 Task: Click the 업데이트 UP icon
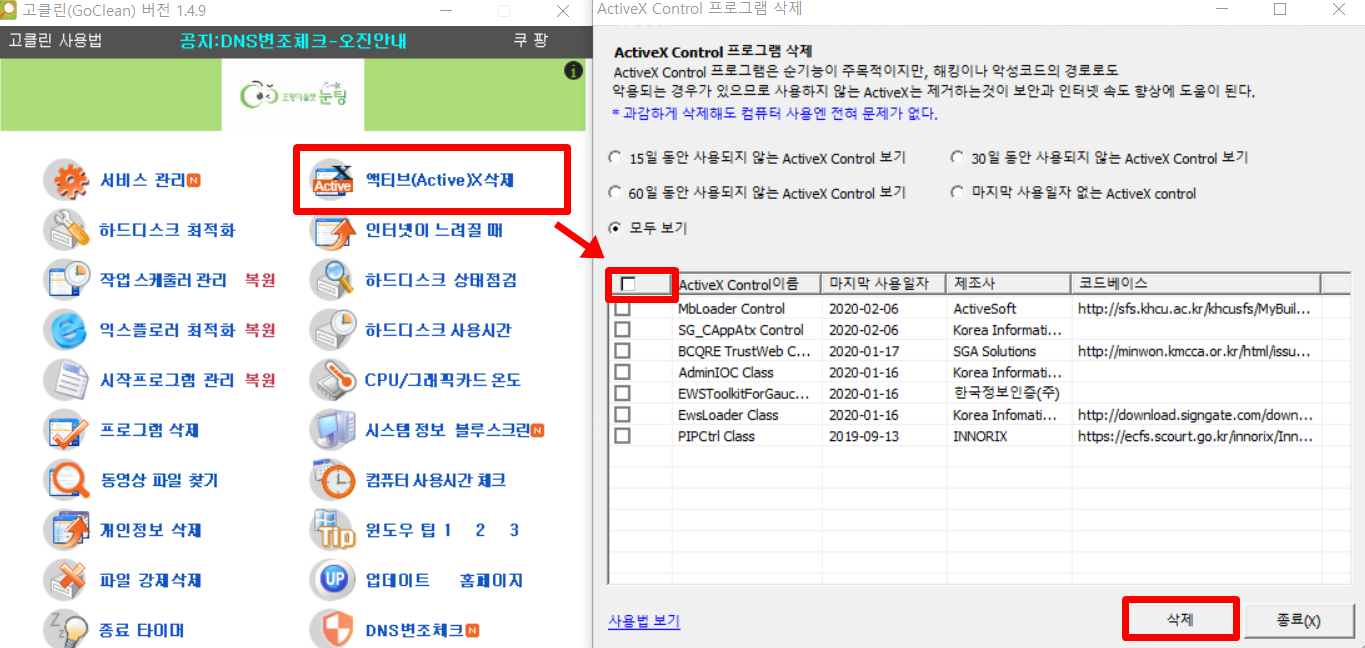tap(333, 580)
